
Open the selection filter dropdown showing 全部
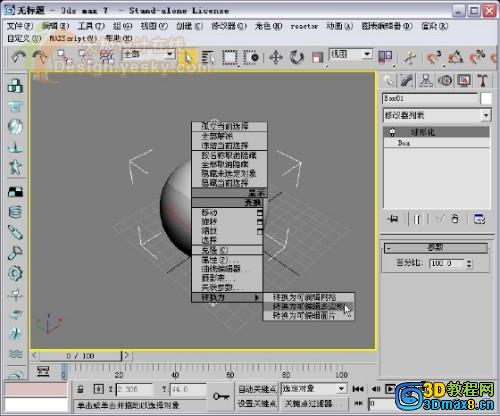[x=149, y=54]
